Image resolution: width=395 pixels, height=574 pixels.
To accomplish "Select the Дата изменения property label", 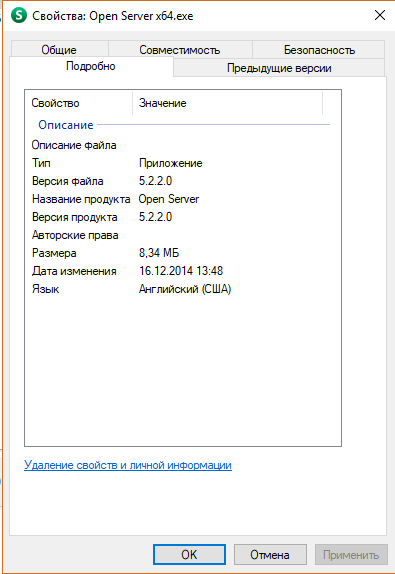I will [74, 271].
